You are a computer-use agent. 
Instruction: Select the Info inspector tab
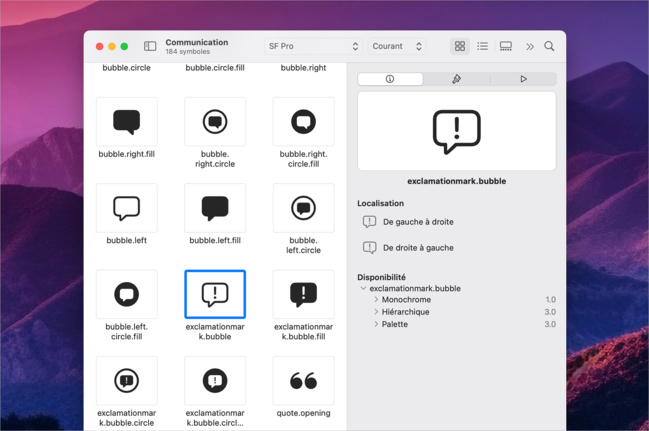coord(390,79)
